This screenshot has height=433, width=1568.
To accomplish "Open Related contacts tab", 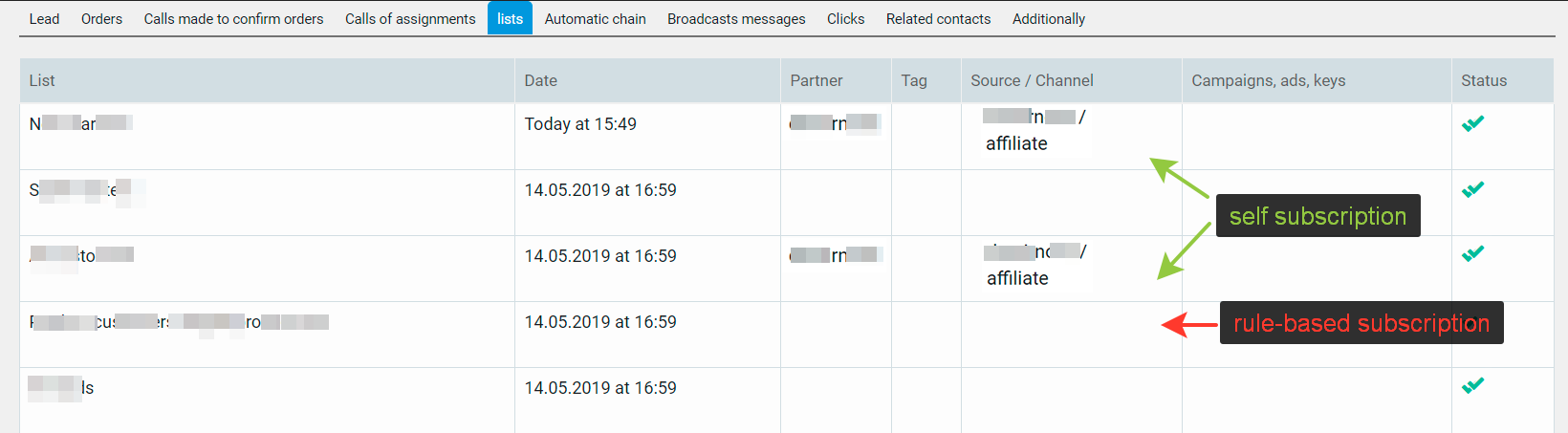I will tap(938, 19).
